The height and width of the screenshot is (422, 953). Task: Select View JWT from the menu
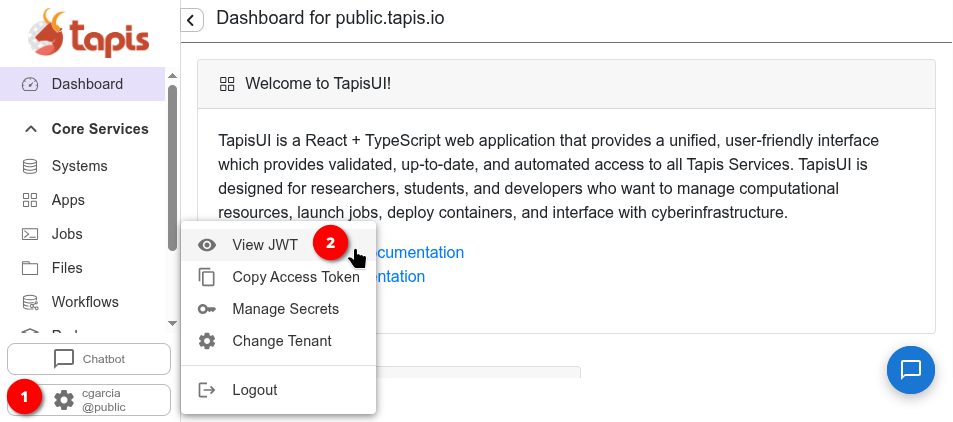[278, 245]
